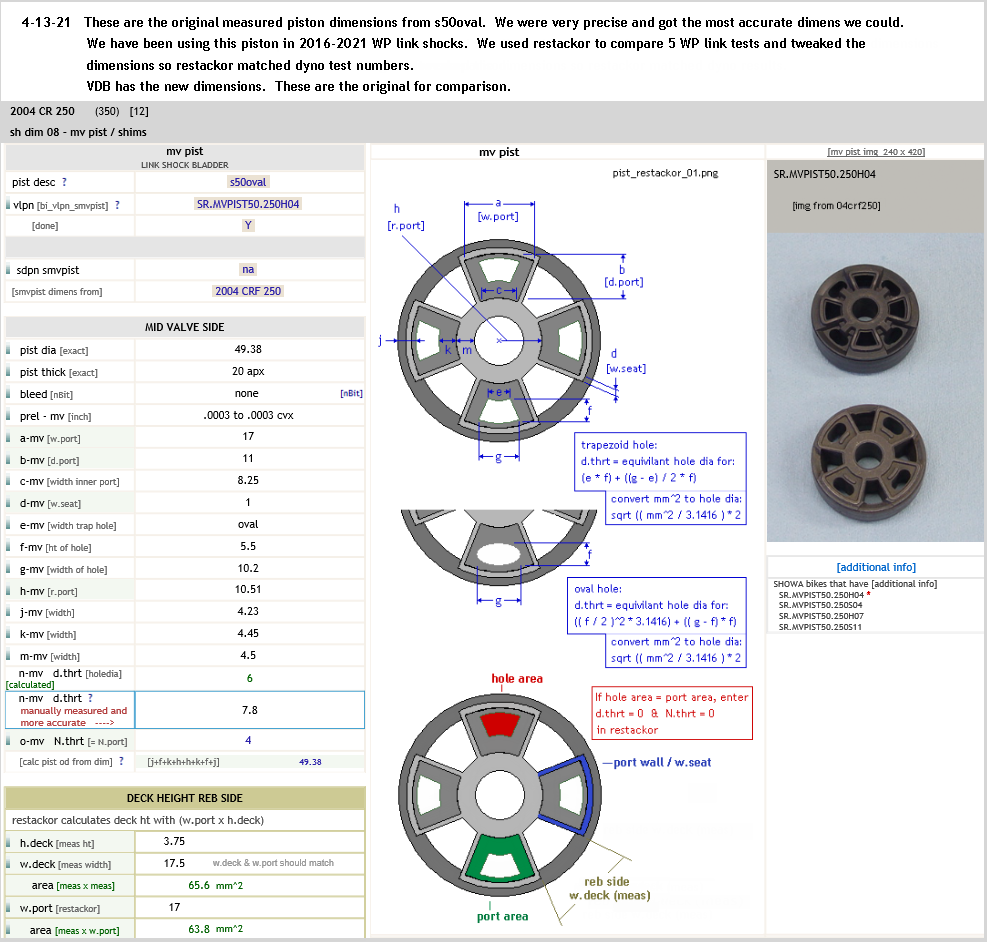987x942 pixels.
Task: Click the 2004 CRF 250 dimens-from value
Action: coord(249,291)
